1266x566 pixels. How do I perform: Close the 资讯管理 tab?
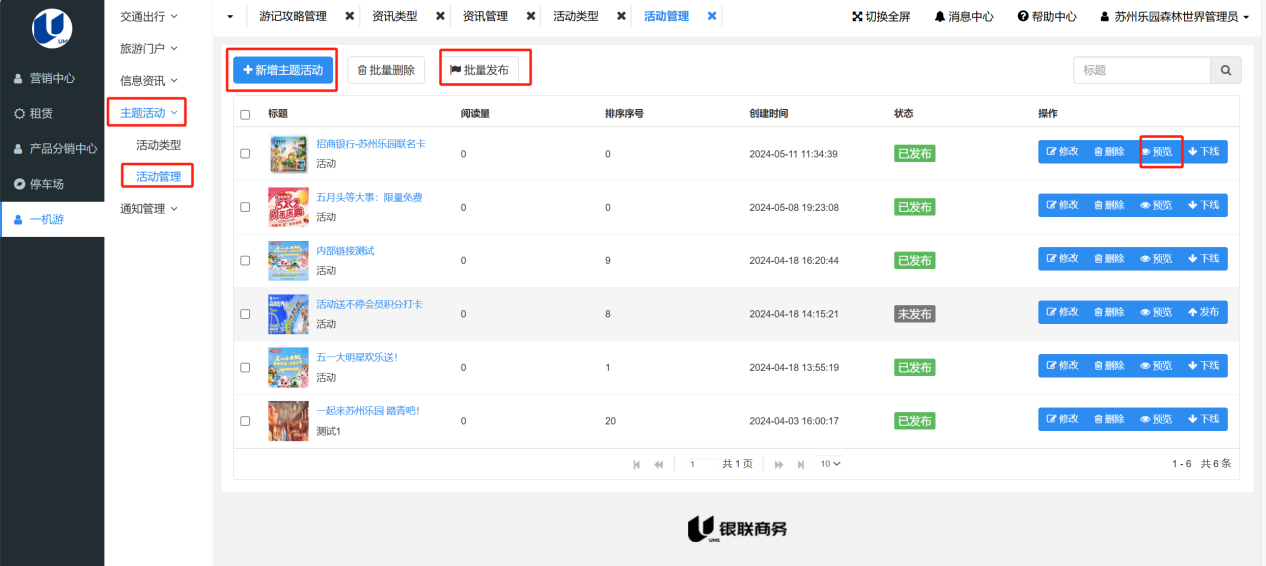click(531, 17)
